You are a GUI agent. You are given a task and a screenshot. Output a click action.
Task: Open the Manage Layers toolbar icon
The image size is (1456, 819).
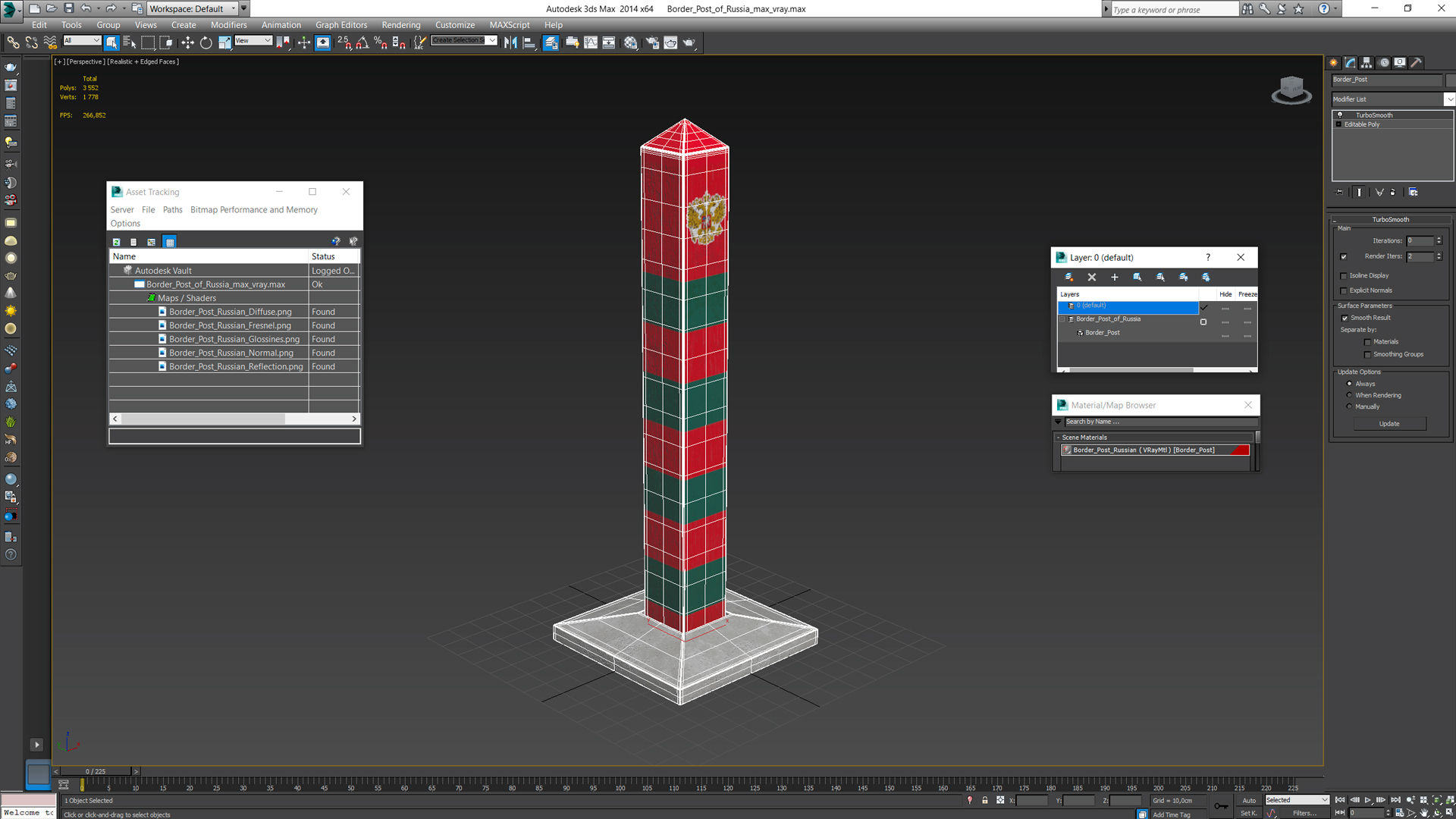coord(551,42)
